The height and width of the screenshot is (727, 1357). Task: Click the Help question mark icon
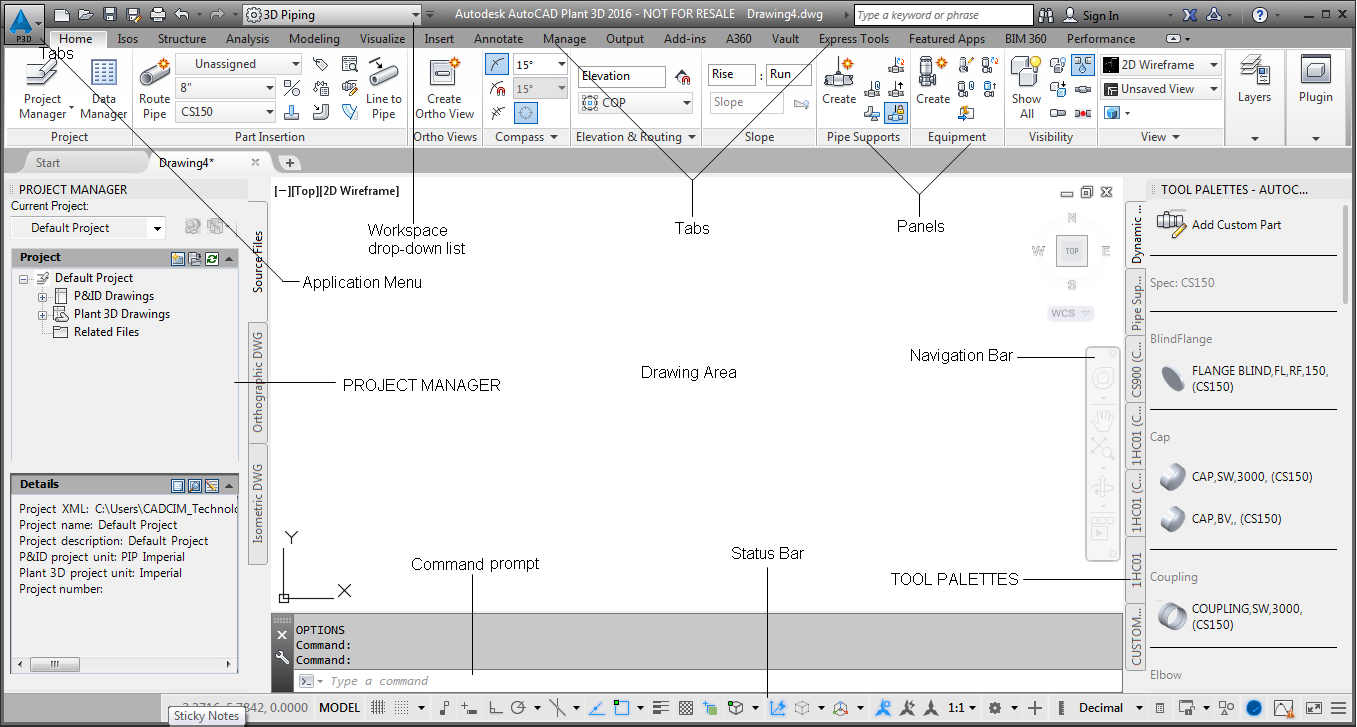[x=1259, y=15]
